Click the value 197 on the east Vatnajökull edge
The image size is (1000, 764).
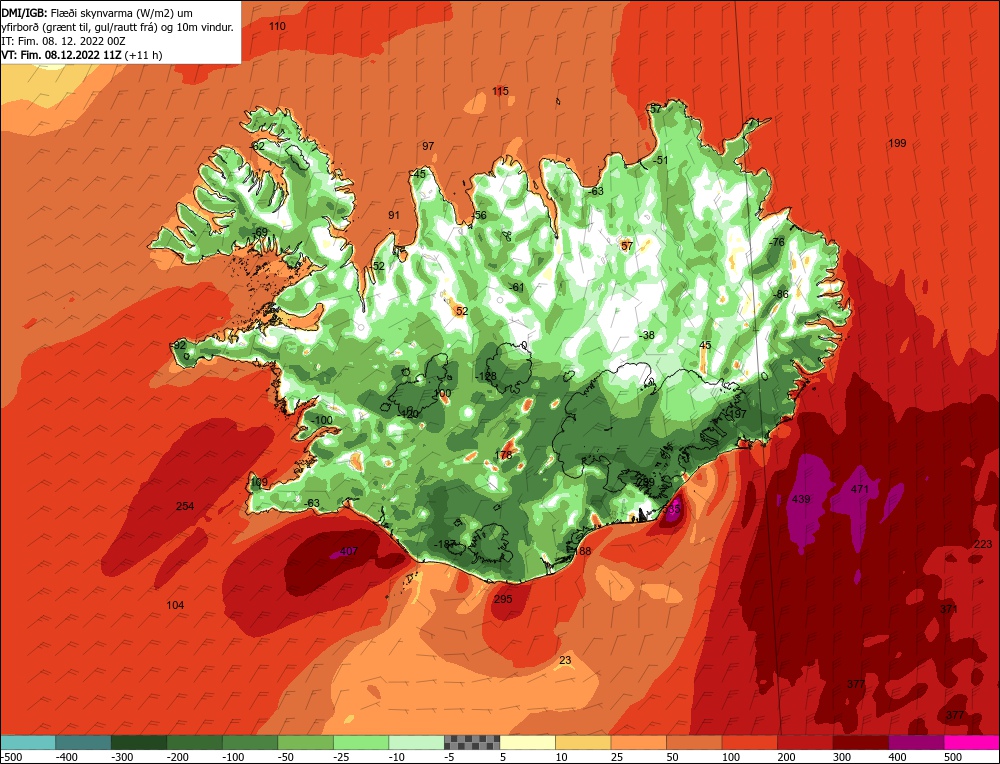[x=737, y=414]
